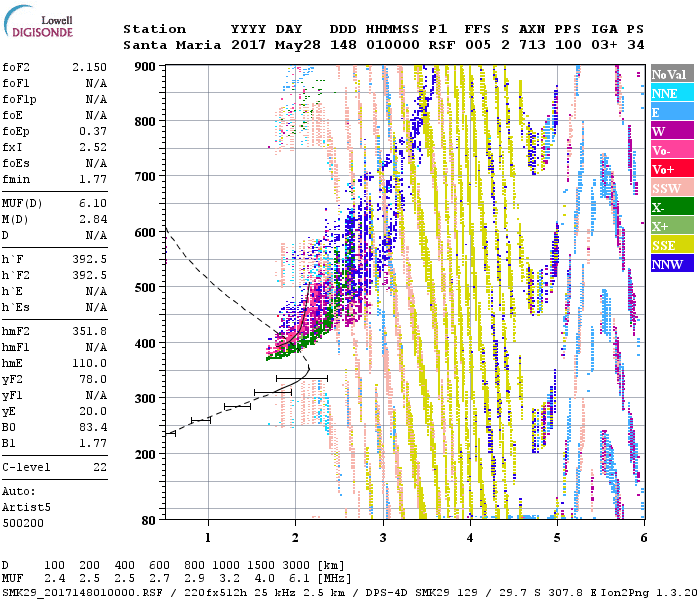The height and width of the screenshot is (600, 700).
Task: Click the 500200 code under Artist5
Action: tap(23, 523)
